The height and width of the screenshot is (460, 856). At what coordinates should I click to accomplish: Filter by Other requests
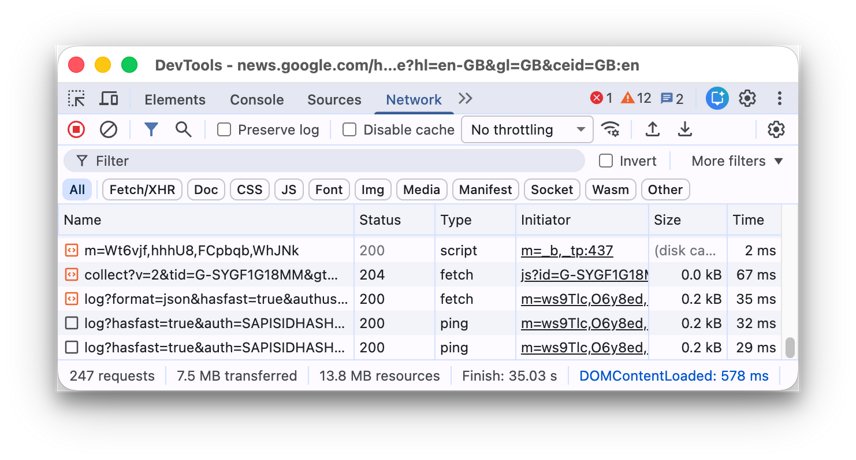tap(665, 189)
